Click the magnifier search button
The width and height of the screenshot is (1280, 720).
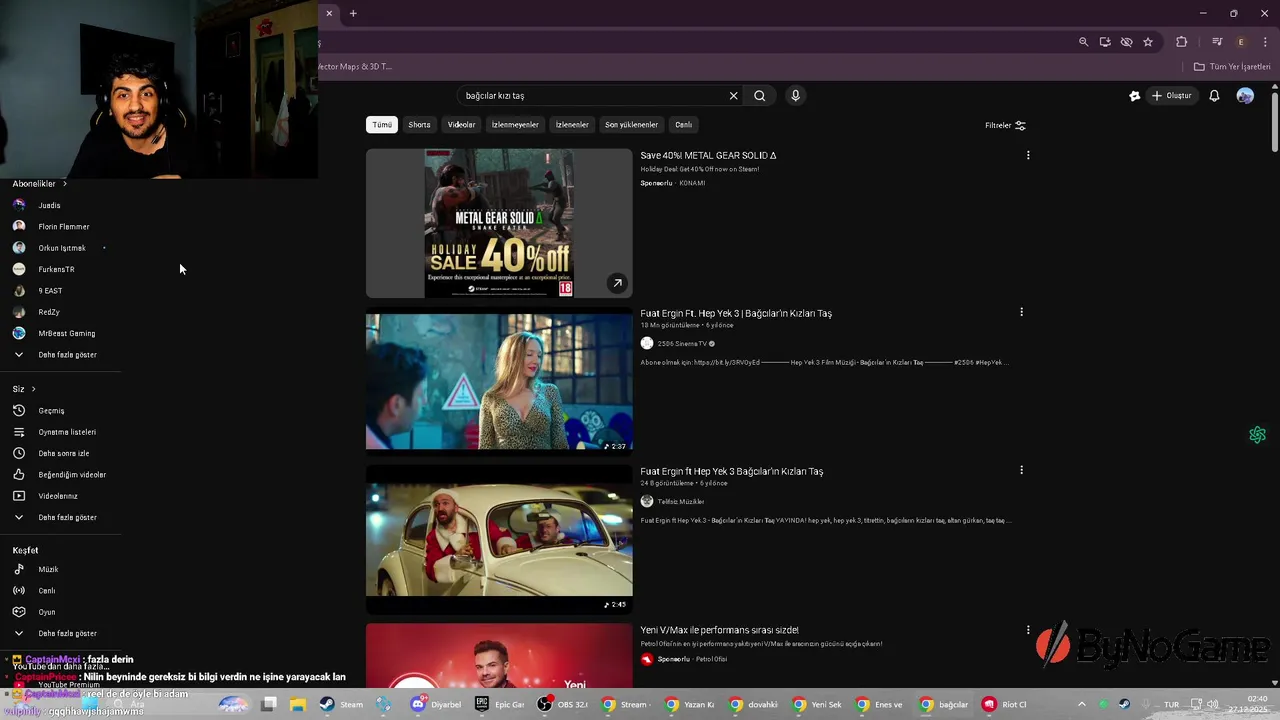click(x=760, y=96)
